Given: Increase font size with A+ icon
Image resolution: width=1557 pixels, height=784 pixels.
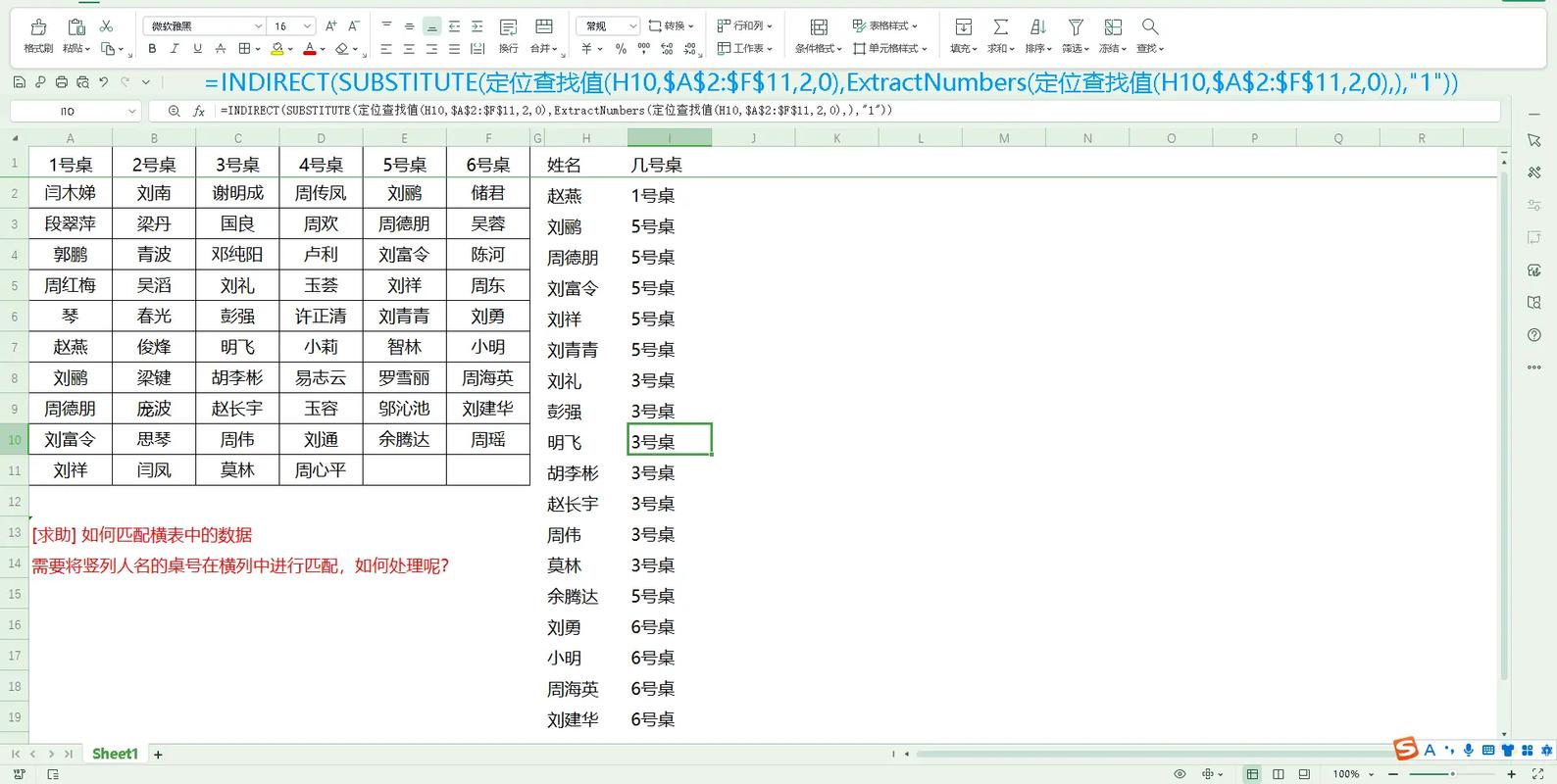Looking at the screenshot, I should click(x=331, y=26).
